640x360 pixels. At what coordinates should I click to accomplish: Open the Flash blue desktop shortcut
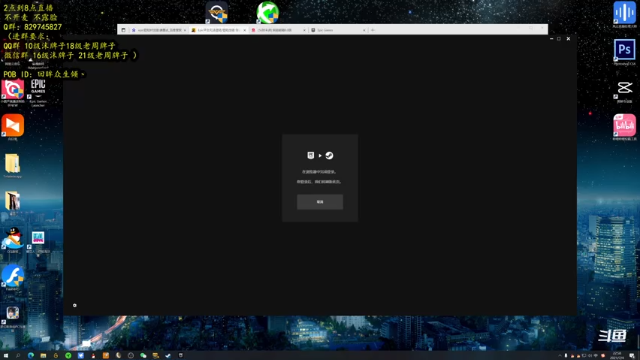tap(13, 276)
